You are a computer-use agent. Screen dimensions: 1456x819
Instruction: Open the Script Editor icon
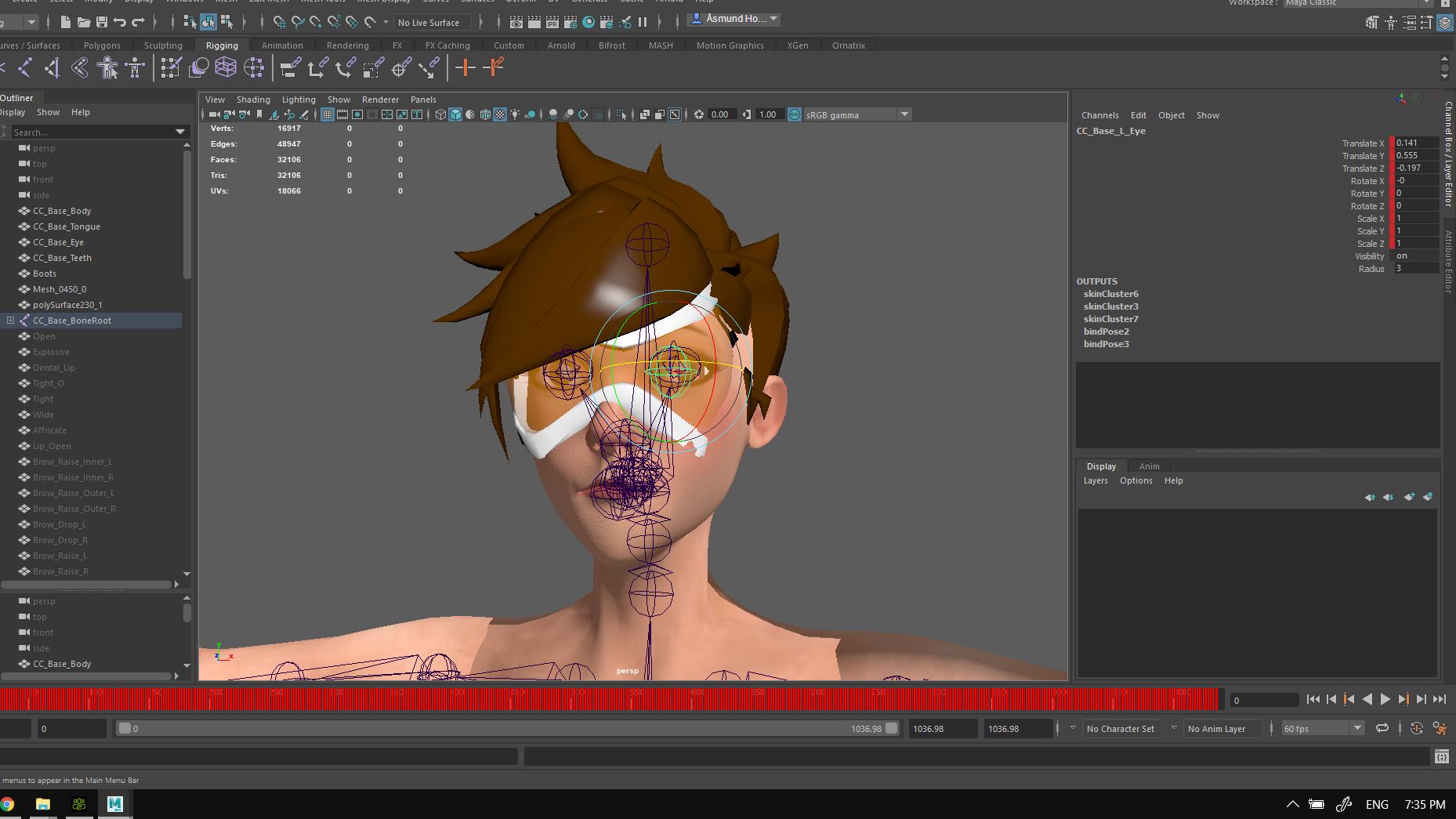coord(1442,756)
